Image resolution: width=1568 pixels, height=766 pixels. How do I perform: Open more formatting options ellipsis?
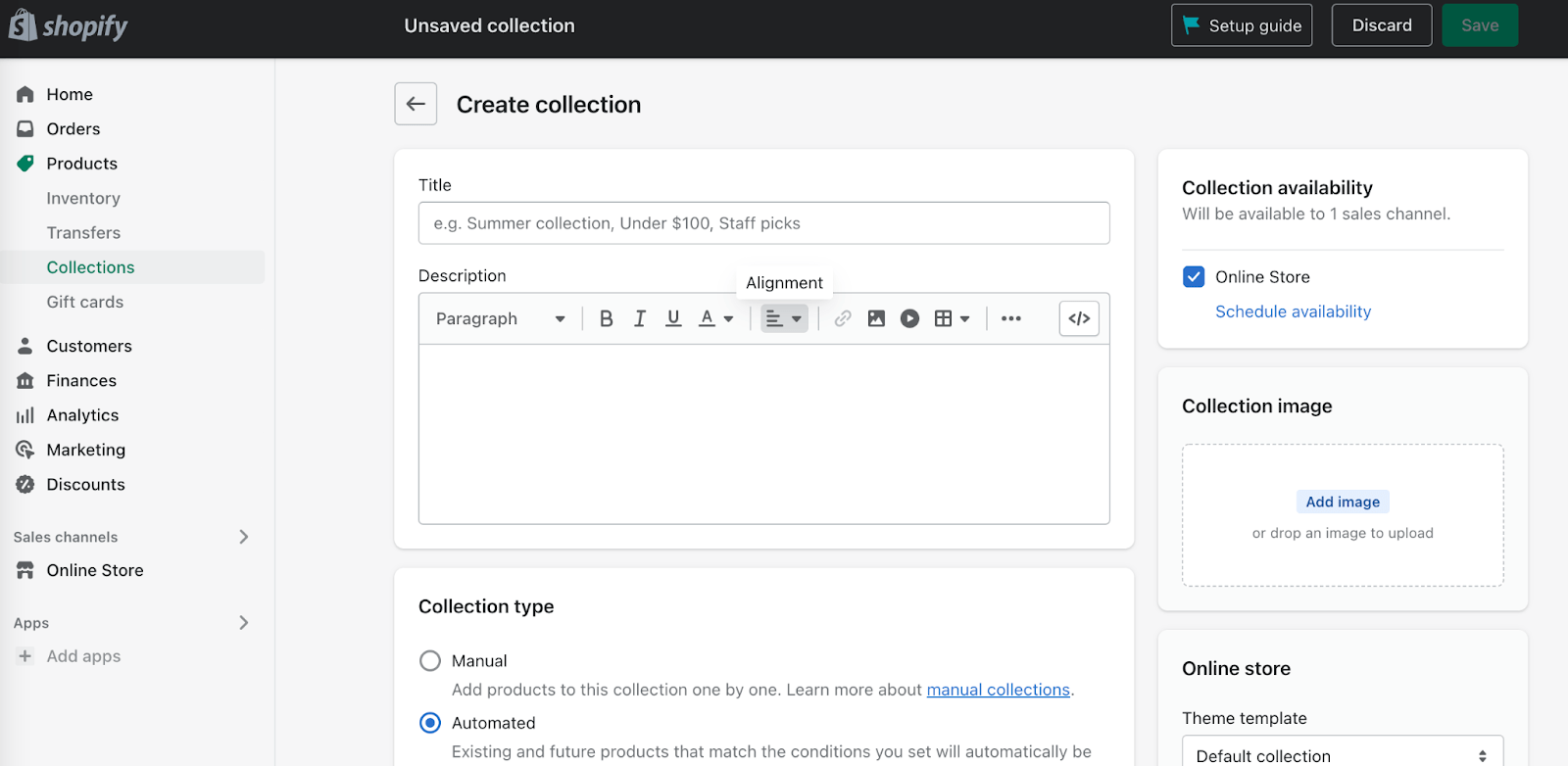1011,318
